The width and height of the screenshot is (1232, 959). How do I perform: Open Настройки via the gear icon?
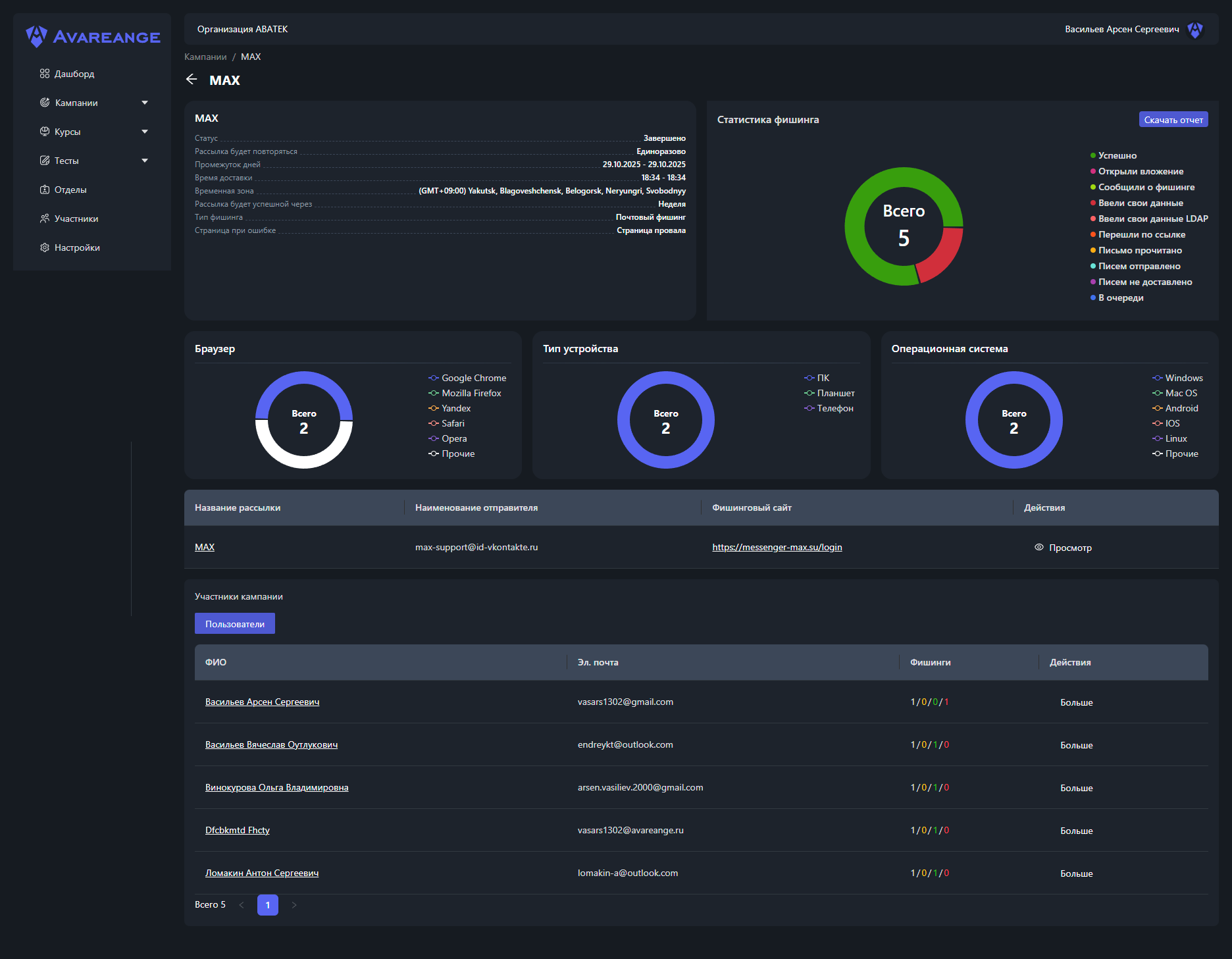click(x=45, y=247)
